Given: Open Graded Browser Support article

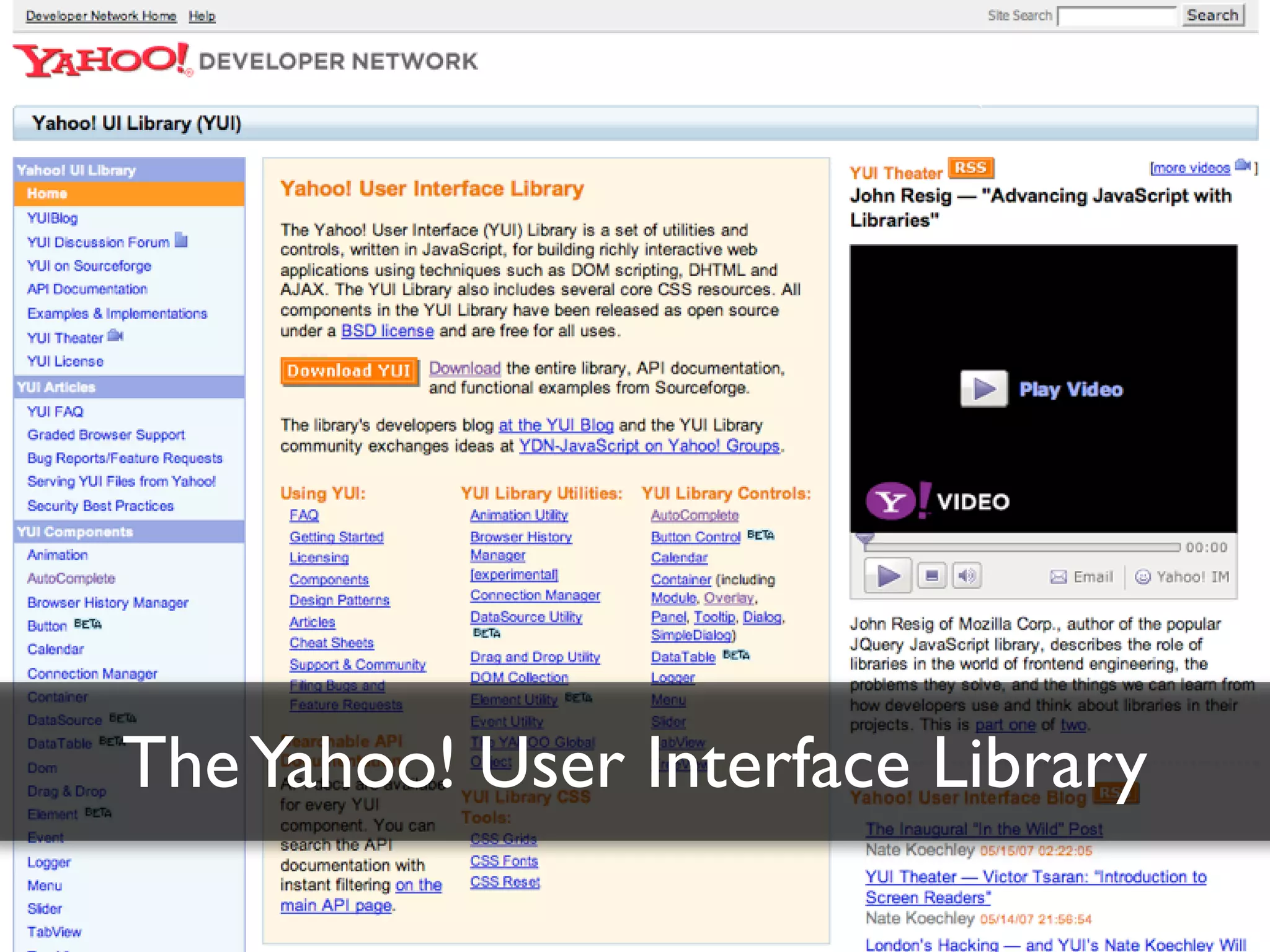Looking at the screenshot, I should tap(106, 435).
